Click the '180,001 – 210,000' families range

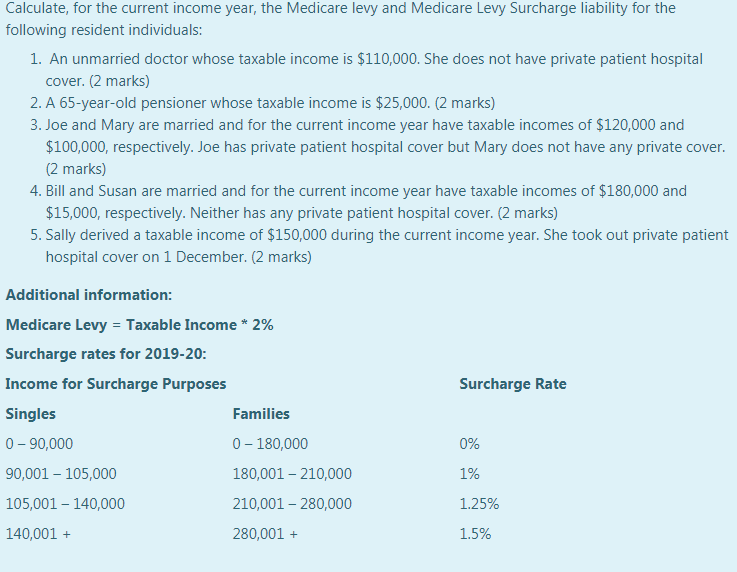tap(292, 474)
